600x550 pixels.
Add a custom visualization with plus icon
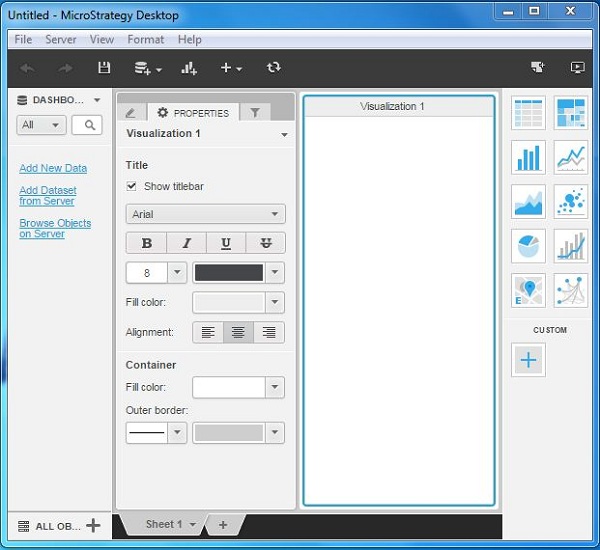[528, 360]
